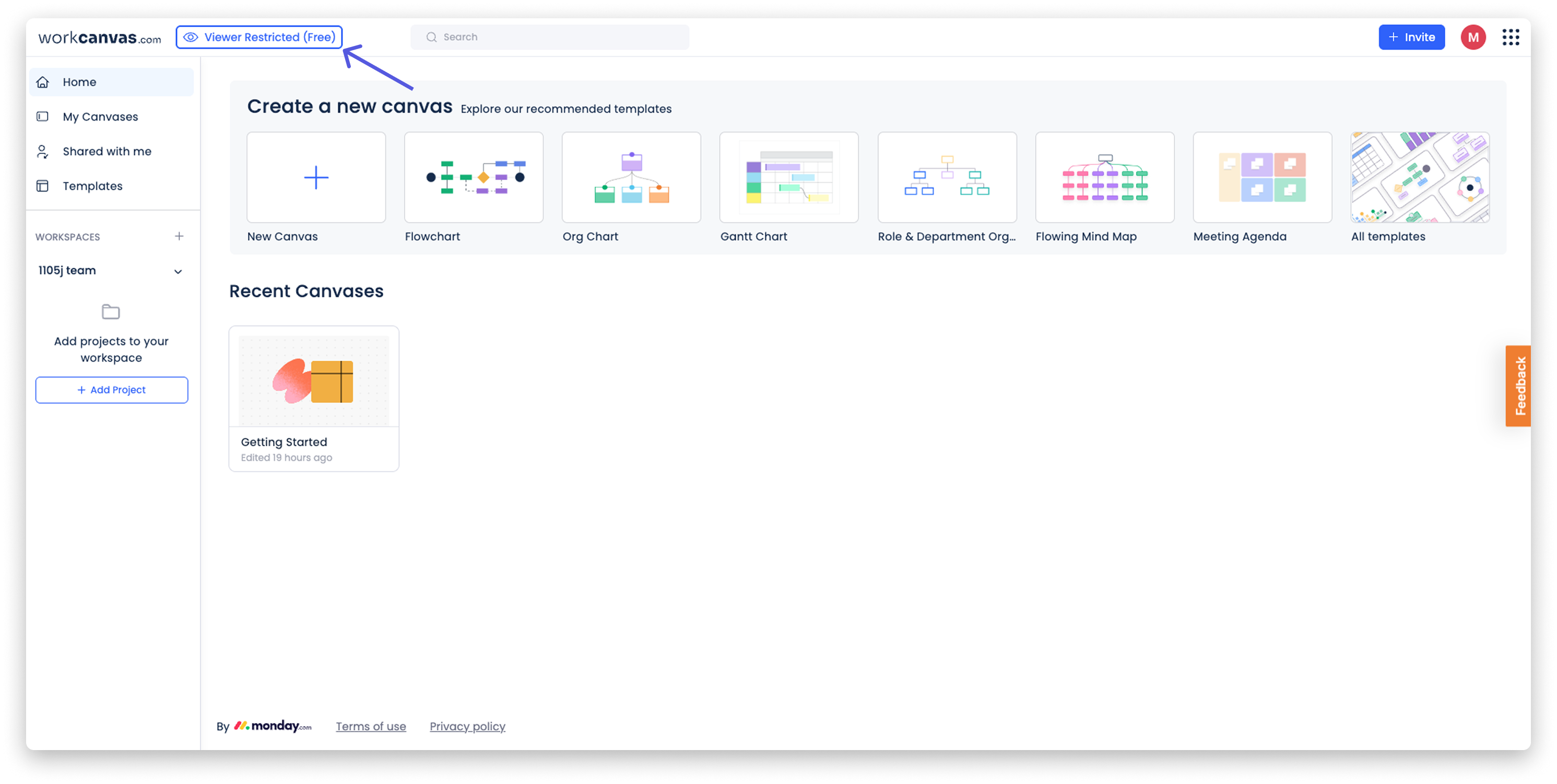Open the Meeting Agenda template thumbnail

click(x=1262, y=177)
